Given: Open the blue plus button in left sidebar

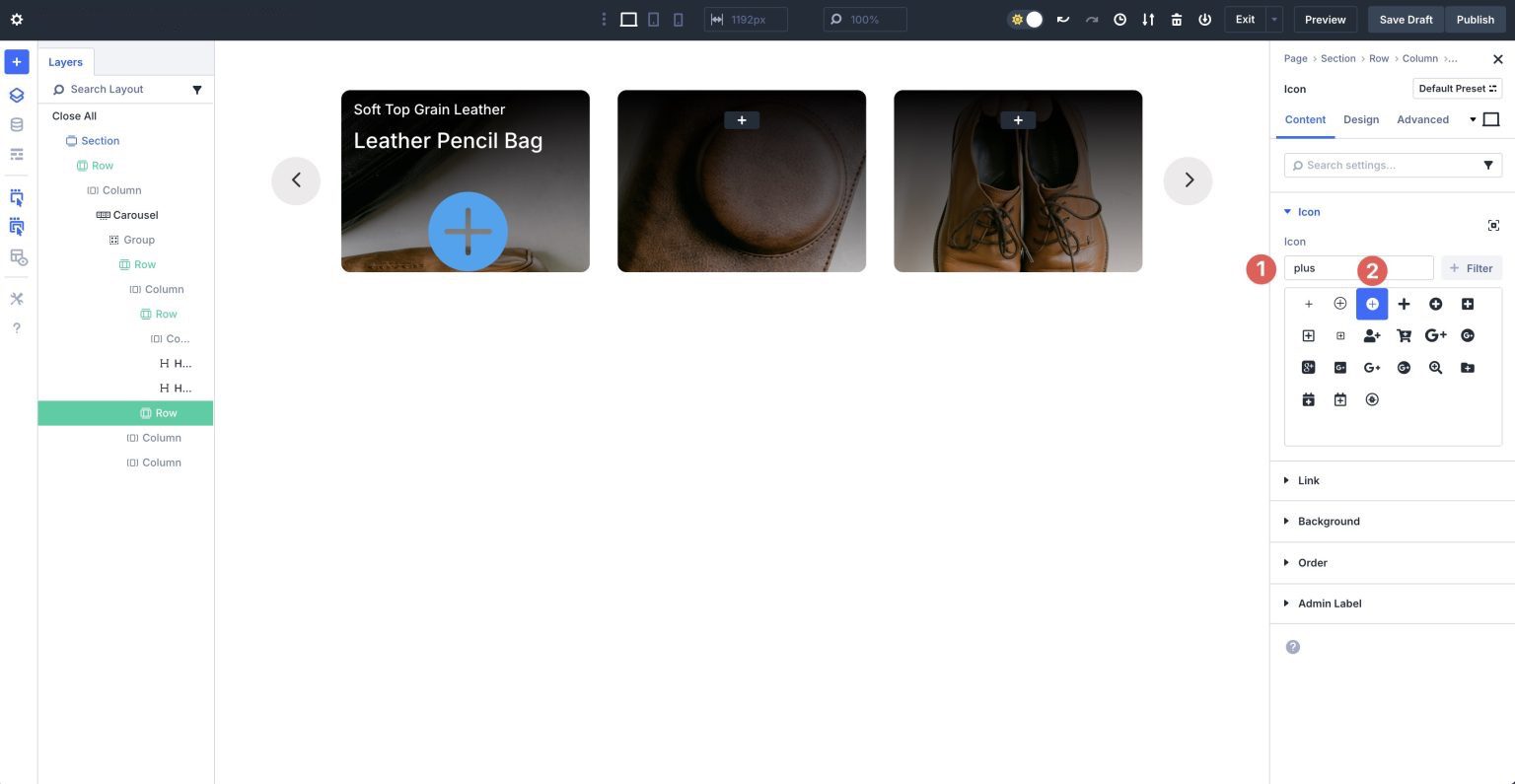Looking at the screenshot, I should (16, 61).
